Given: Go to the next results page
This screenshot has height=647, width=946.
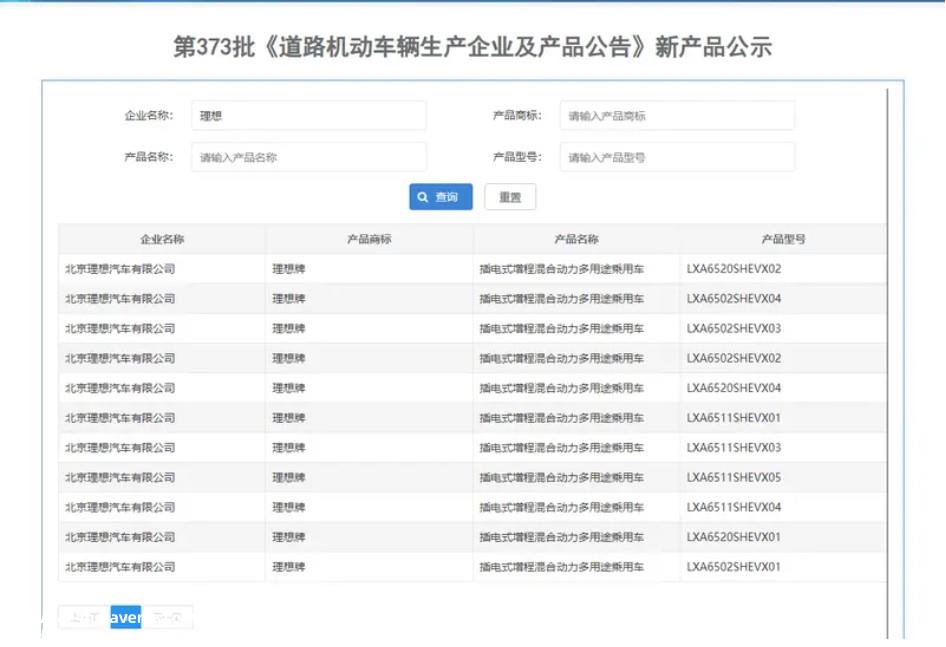Looking at the screenshot, I should click(x=167, y=617).
